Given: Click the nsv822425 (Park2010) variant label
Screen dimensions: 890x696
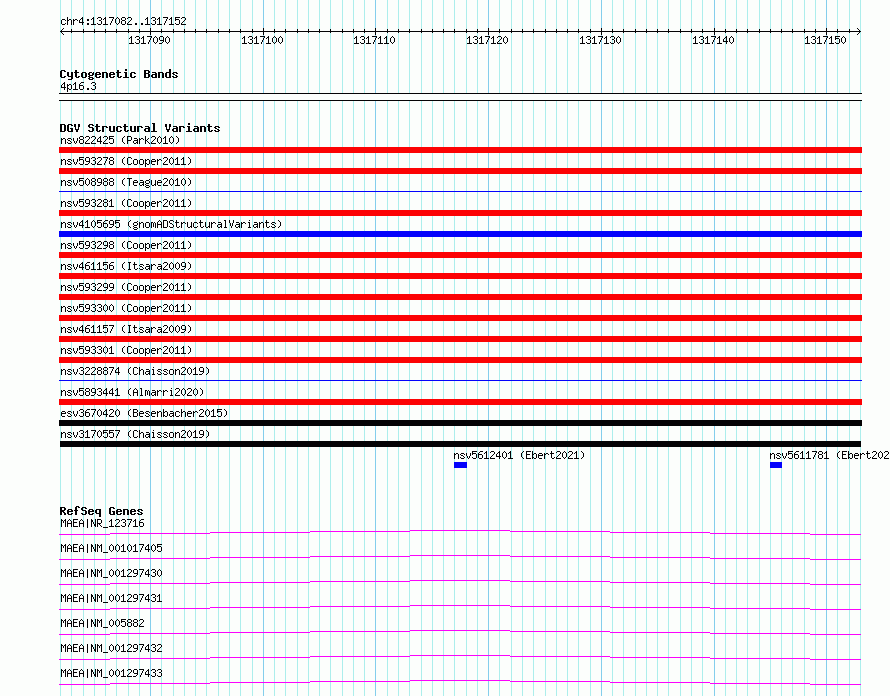Looking at the screenshot, I should (x=120, y=140).
